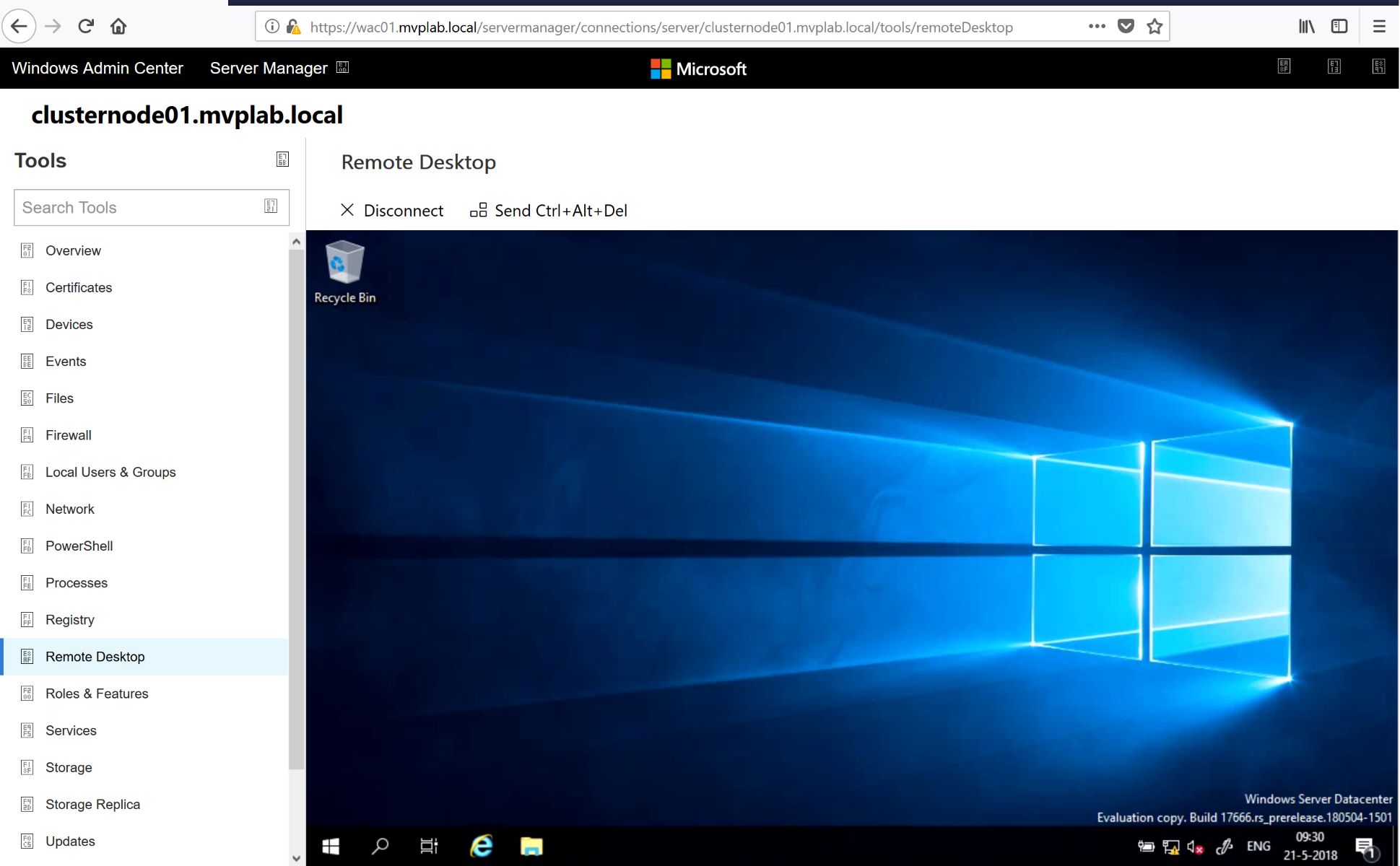Viewport: 1400px width, 866px height.
Task: Open notifications in the Admin Center header
Action: tap(1284, 66)
